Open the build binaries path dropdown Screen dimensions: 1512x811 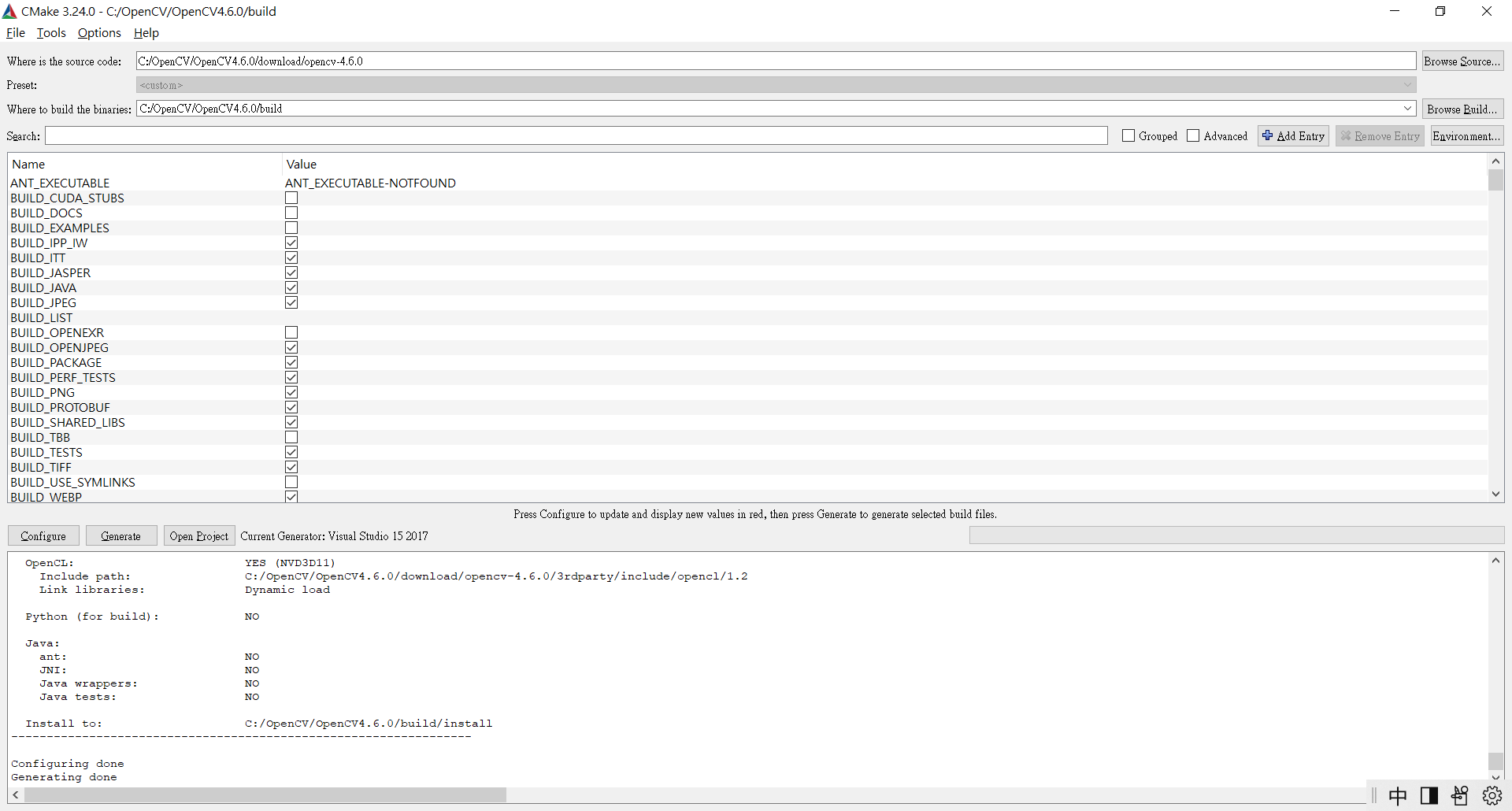[x=1407, y=109]
